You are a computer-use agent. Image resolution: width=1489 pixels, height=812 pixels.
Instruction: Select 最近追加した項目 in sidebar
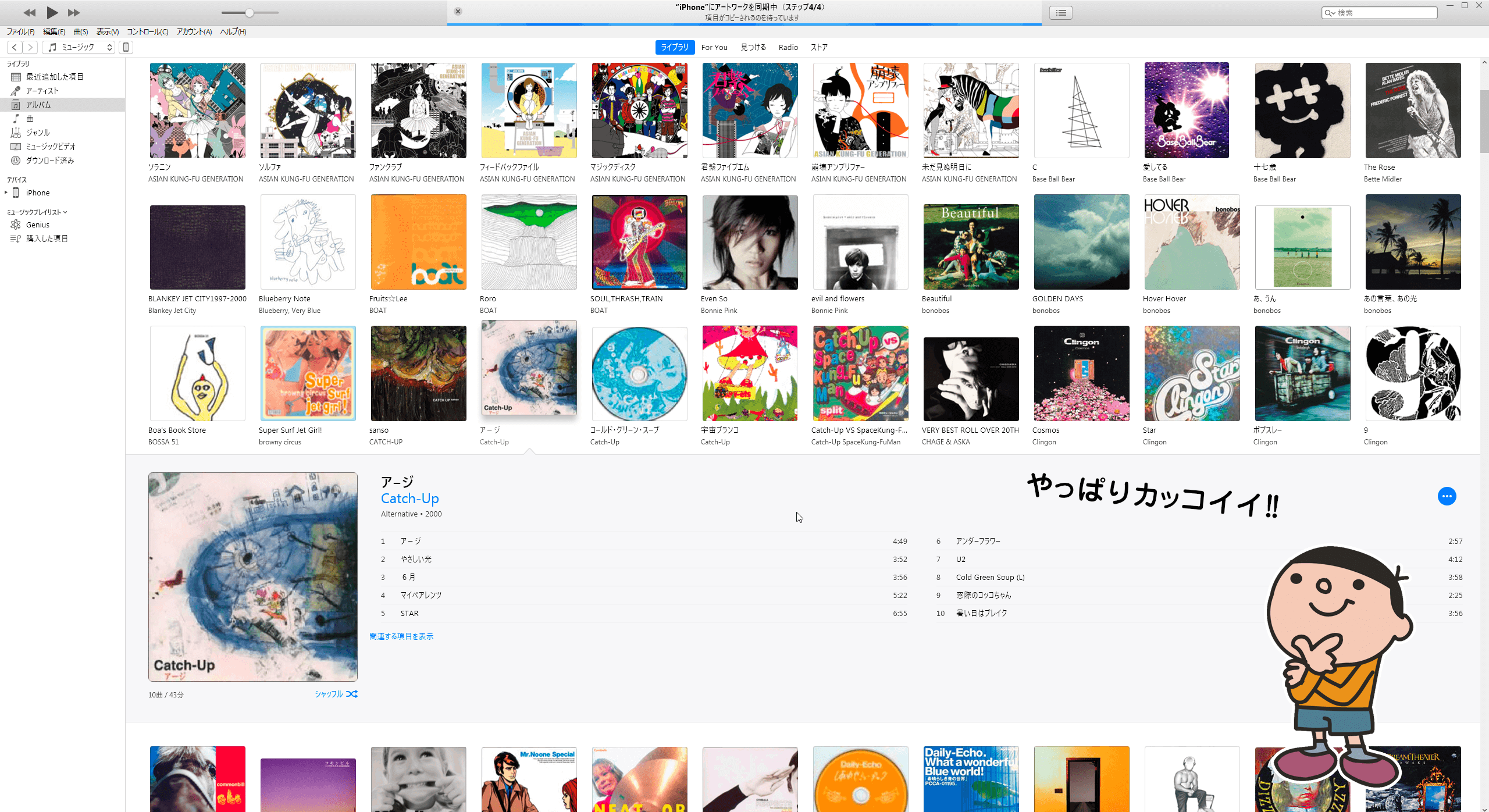tap(62, 77)
